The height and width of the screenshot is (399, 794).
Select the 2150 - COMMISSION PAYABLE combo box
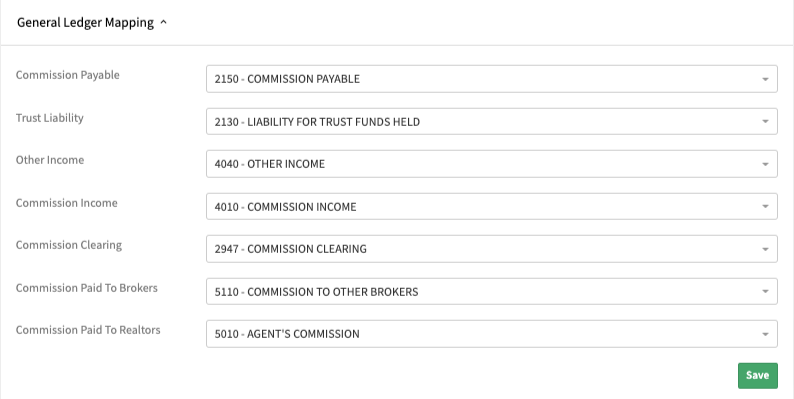(x=492, y=79)
